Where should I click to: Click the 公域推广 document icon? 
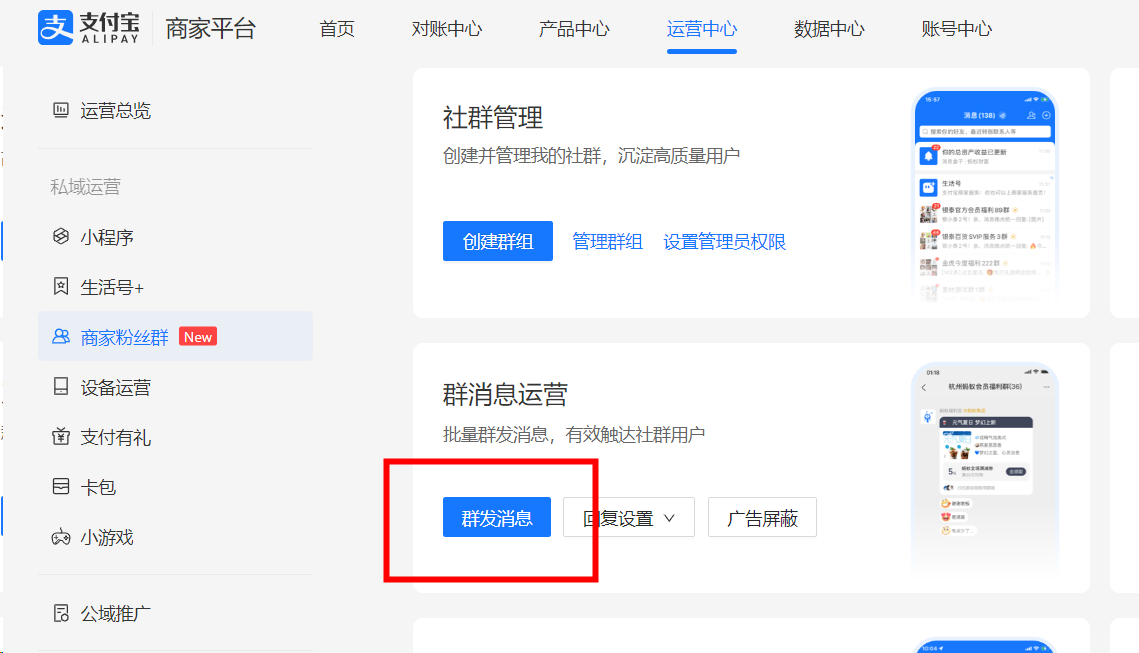[61, 613]
